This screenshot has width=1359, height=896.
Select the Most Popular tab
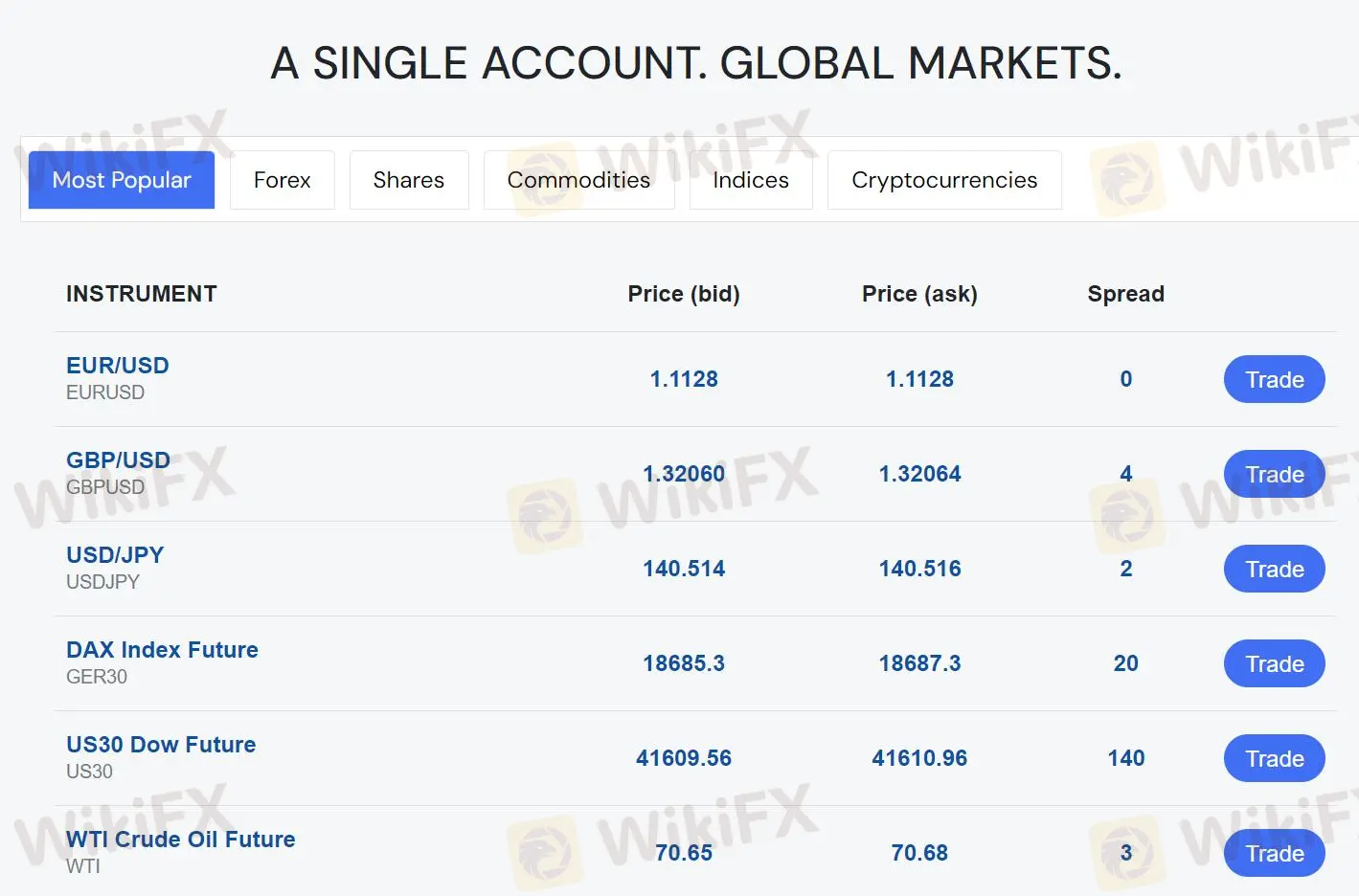pos(121,180)
